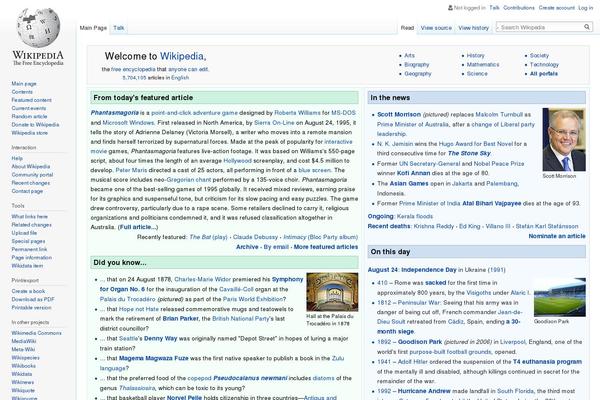The width and height of the screenshot is (600, 400).
Task: Open Wikidata item link
Action: (27, 266)
